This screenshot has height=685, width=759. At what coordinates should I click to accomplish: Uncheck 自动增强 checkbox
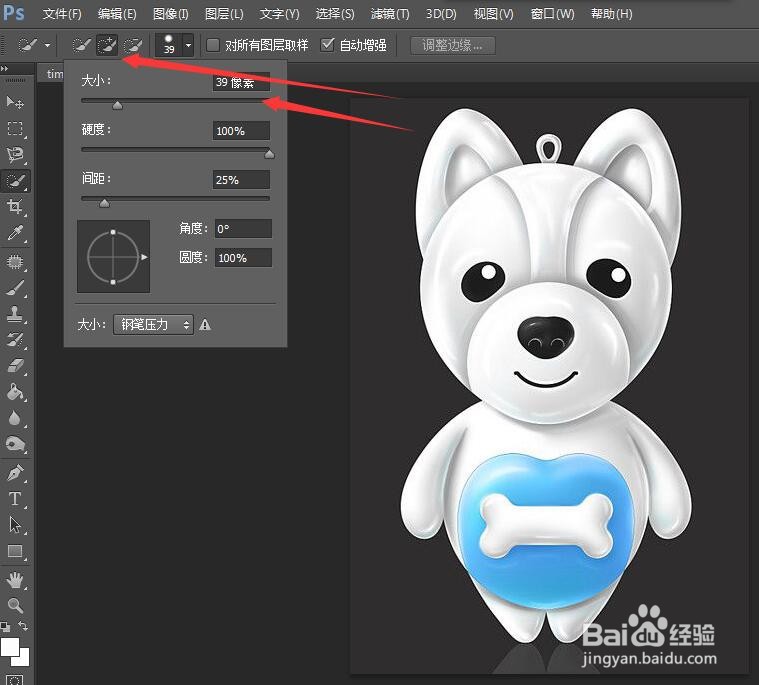pyautogui.click(x=328, y=45)
